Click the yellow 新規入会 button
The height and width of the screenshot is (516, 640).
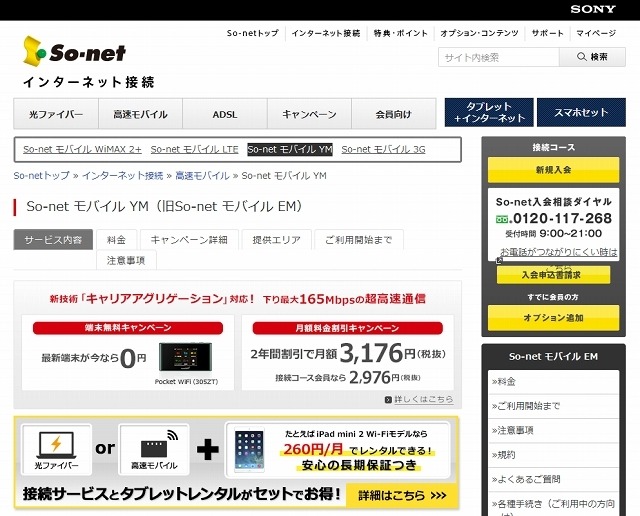pyautogui.click(x=553, y=170)
